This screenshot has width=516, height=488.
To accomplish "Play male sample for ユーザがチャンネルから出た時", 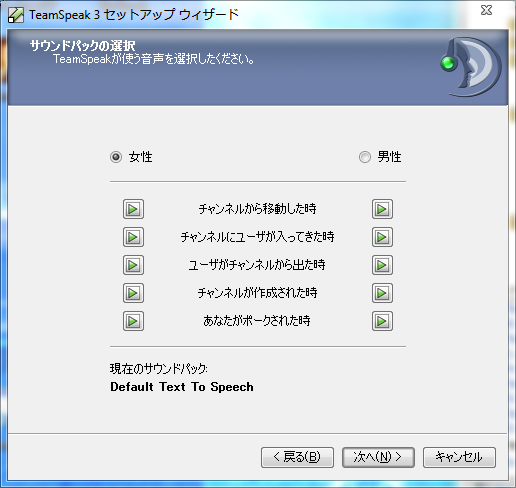I will coord(382,265).
